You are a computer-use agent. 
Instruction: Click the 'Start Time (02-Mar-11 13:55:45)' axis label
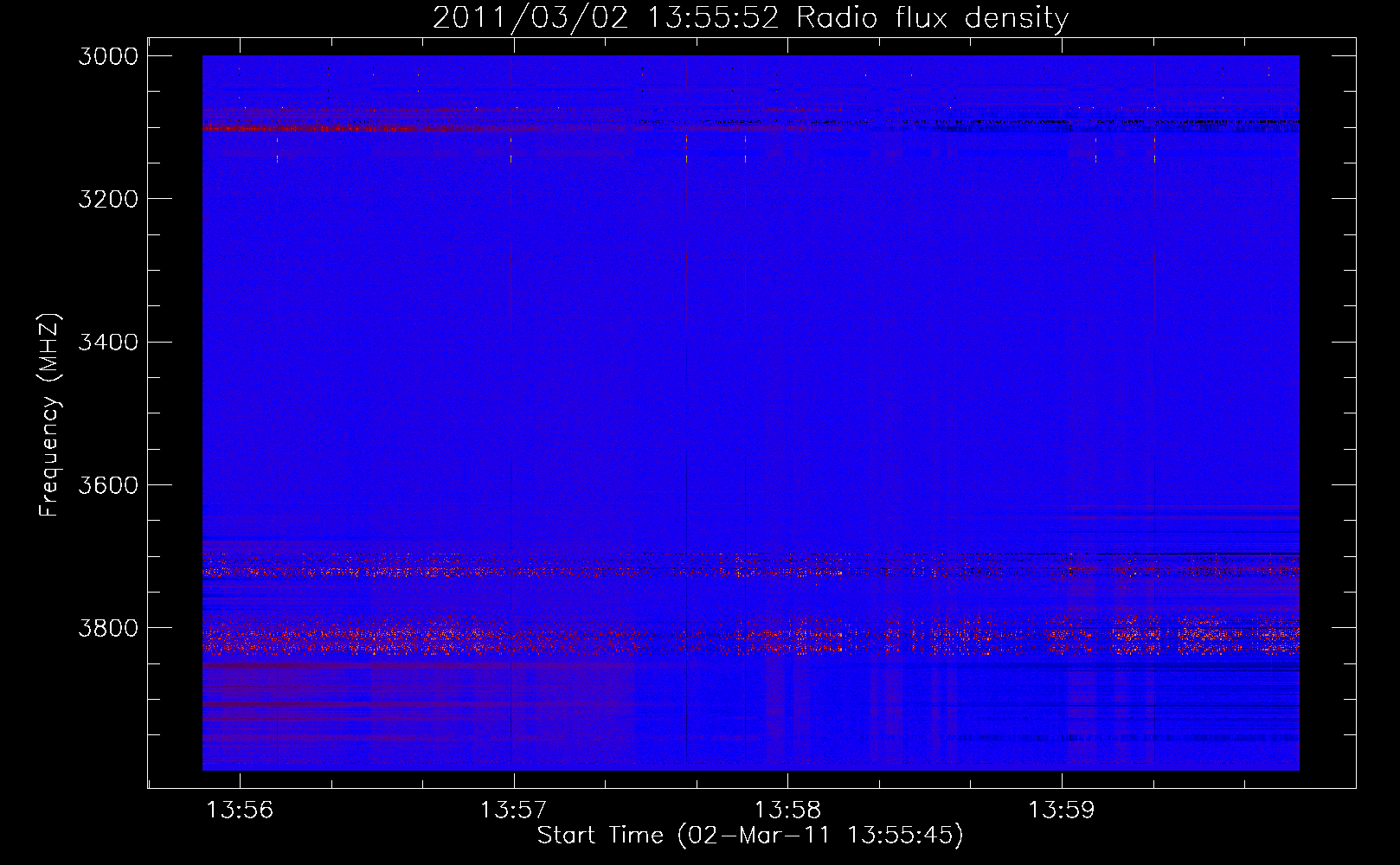750,836
